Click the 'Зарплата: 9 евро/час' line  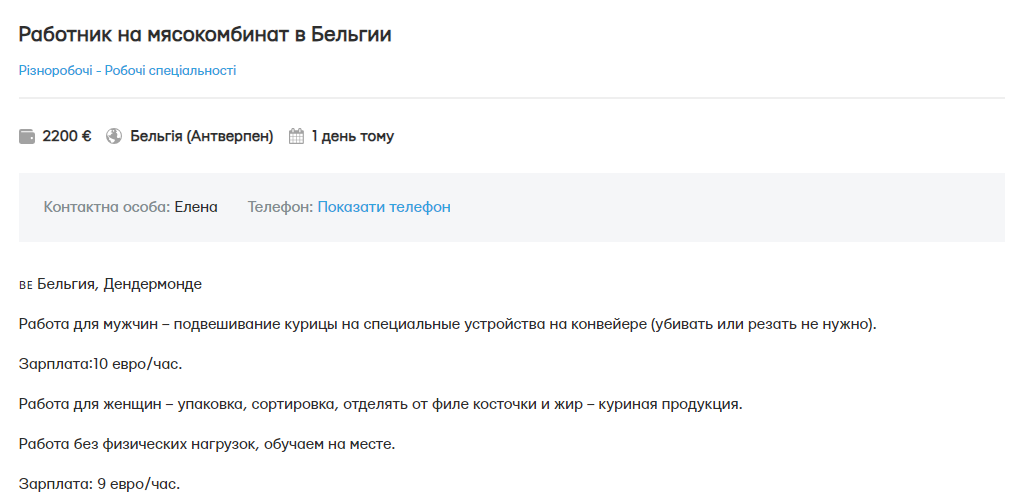[x=99, y=484]
